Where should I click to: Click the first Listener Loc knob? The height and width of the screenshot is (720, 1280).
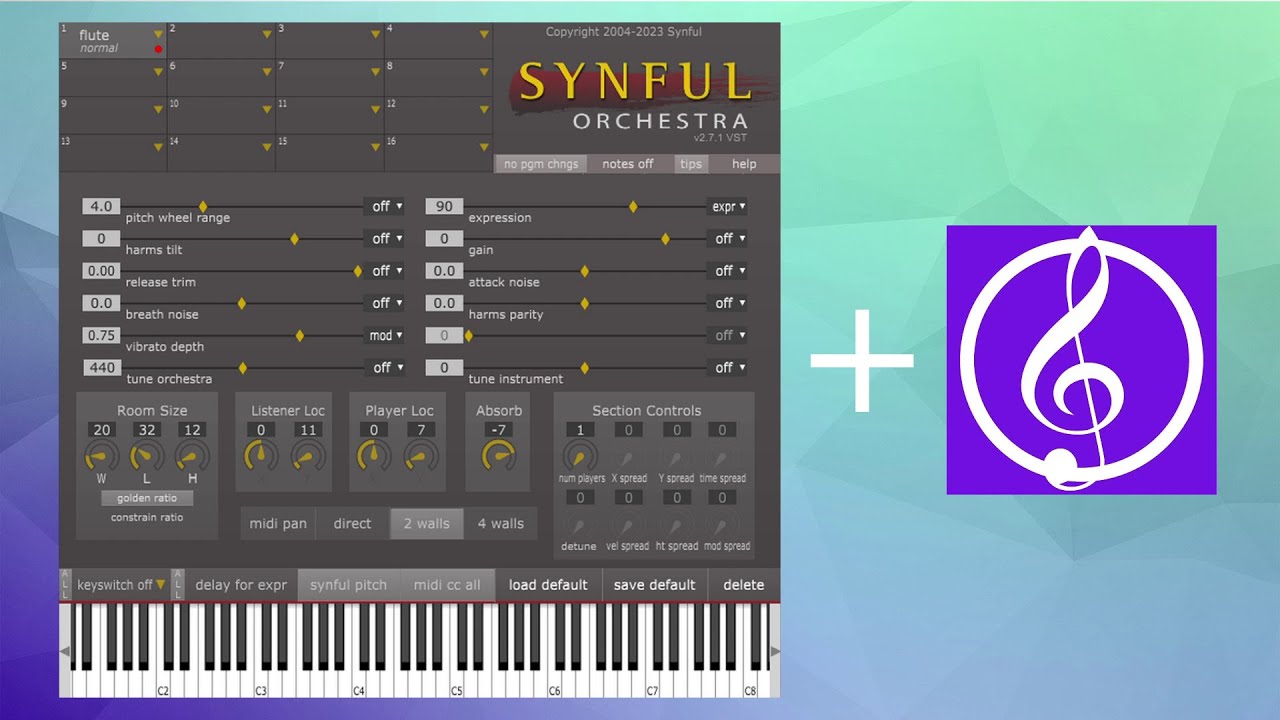click(x=261, y=457)
